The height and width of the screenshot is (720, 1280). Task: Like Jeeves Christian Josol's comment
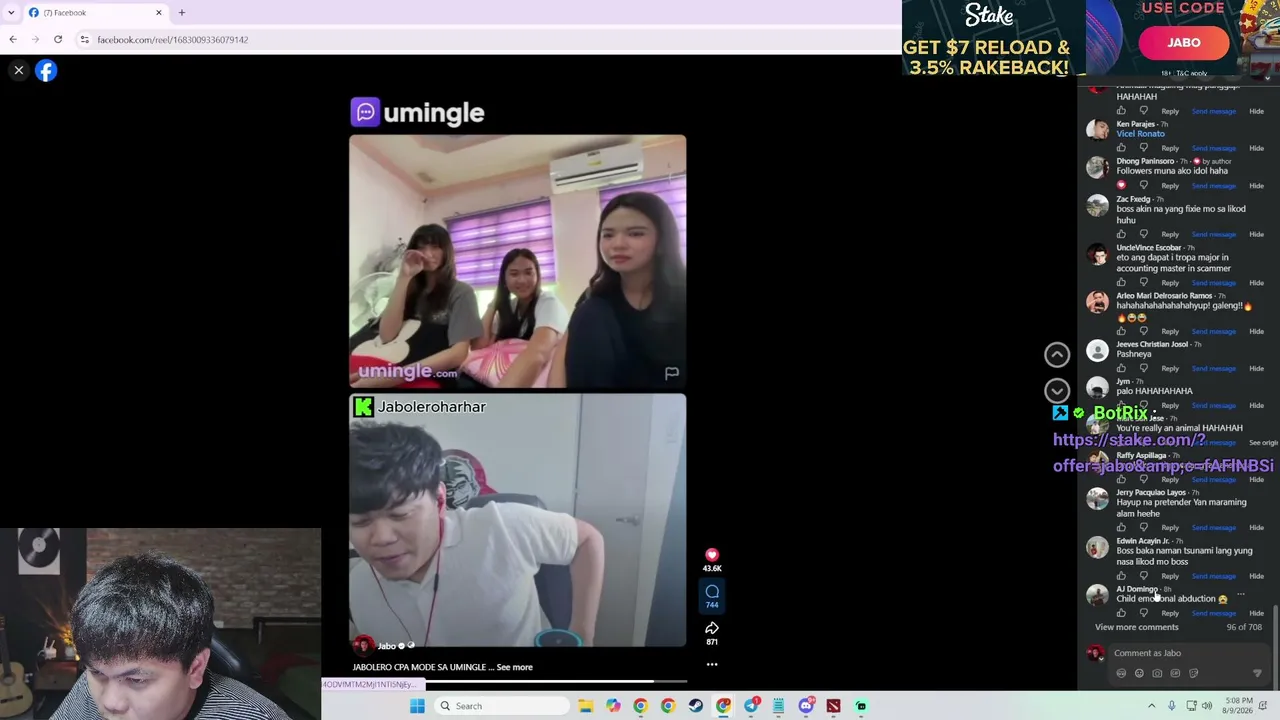click(1121, 368)
